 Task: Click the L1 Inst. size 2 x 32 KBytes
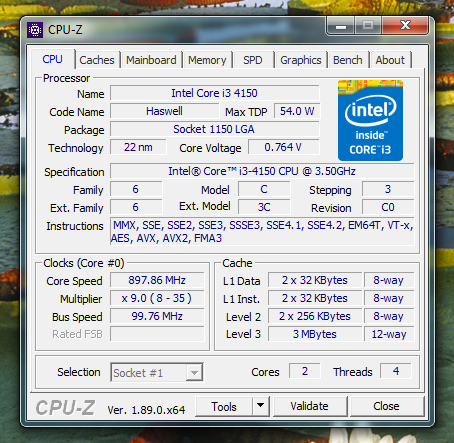click(x=315, y=298)
